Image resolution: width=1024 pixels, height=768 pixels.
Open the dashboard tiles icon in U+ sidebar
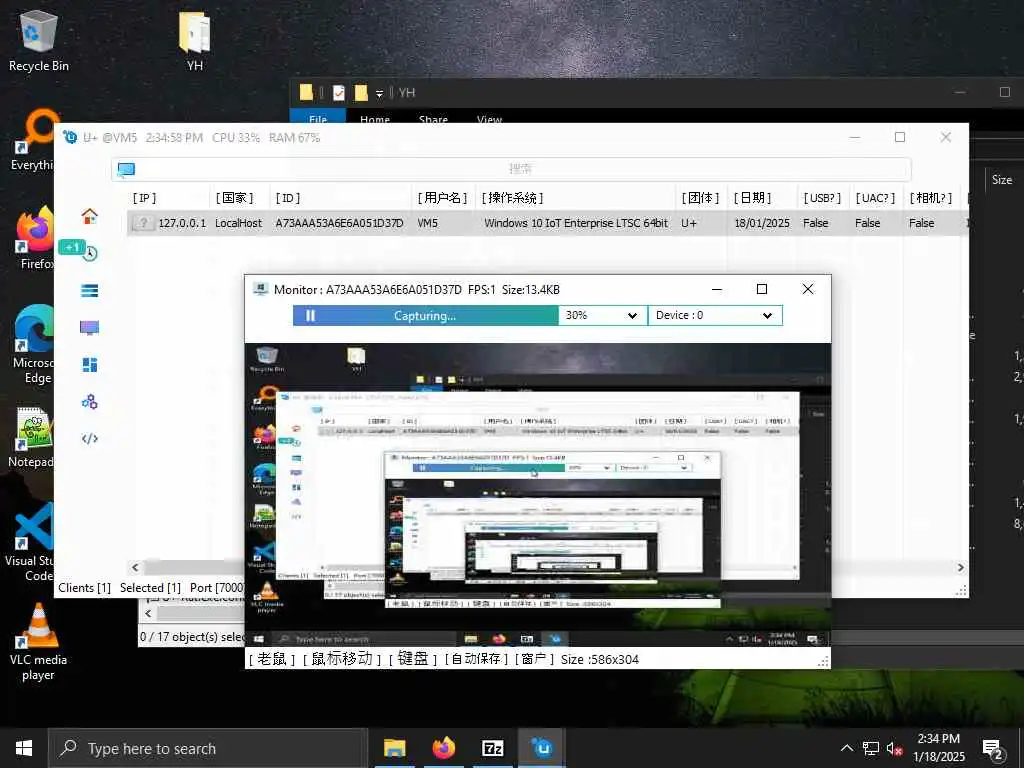(x=89, y=364)
